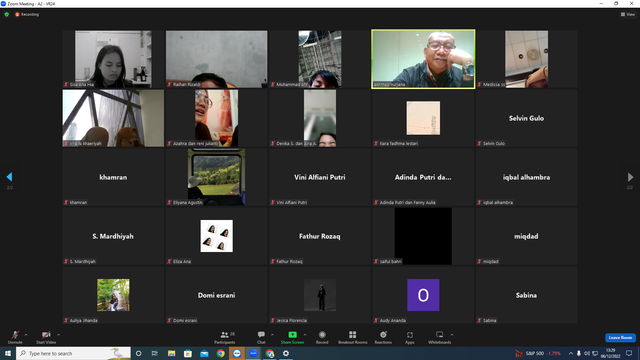Click the Record button

tap(322, 337)
